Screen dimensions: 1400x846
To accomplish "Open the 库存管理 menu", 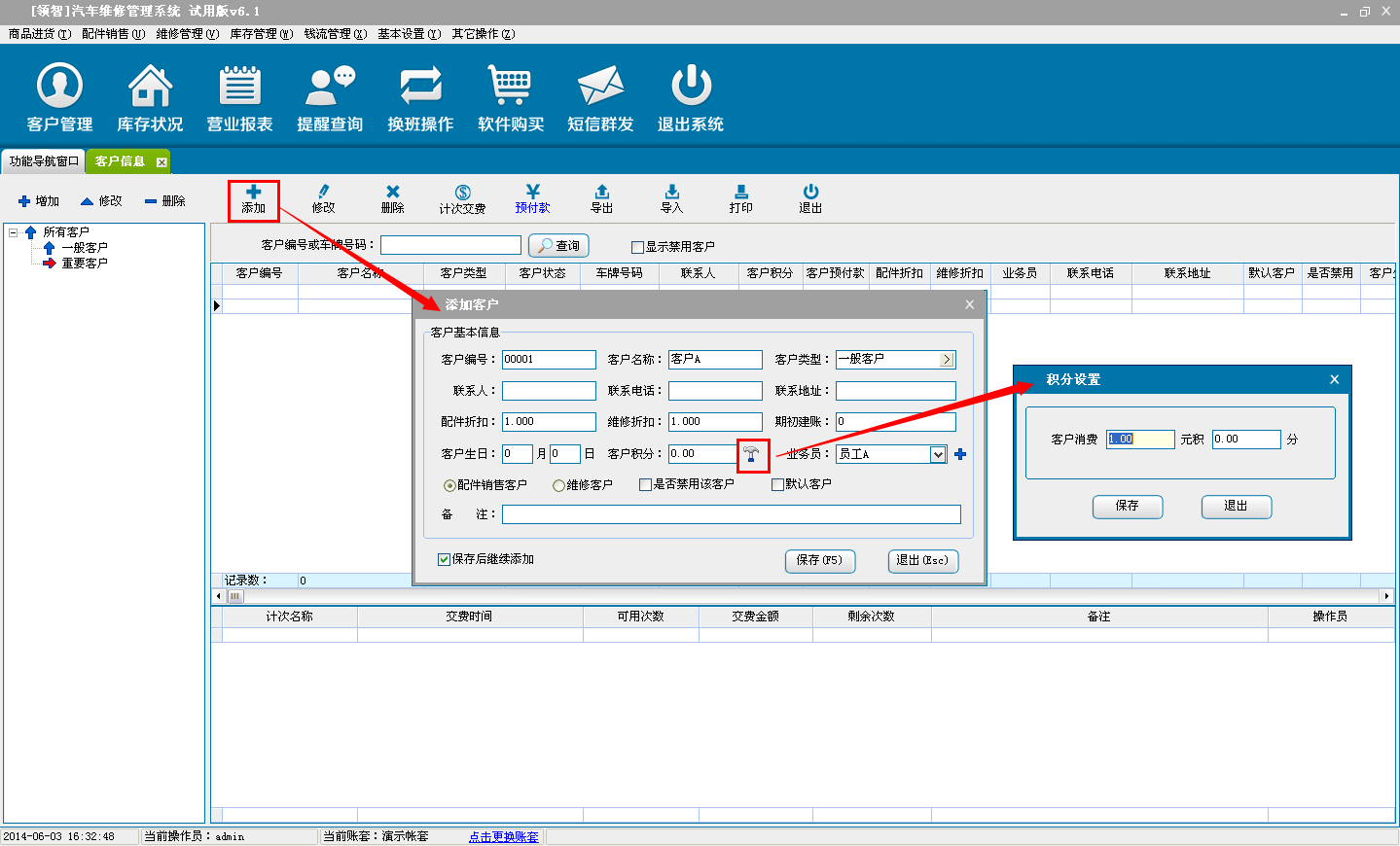I will (260, 34).
